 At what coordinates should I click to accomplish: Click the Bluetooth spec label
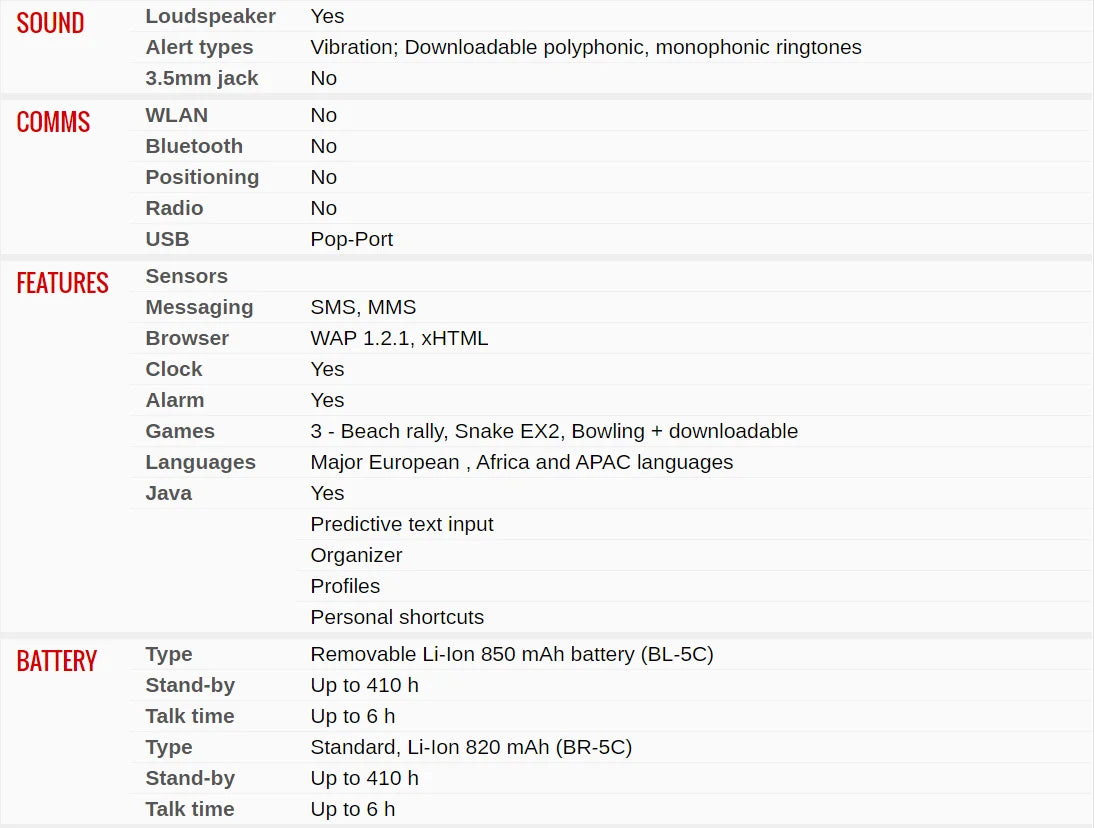pos(194,146)
